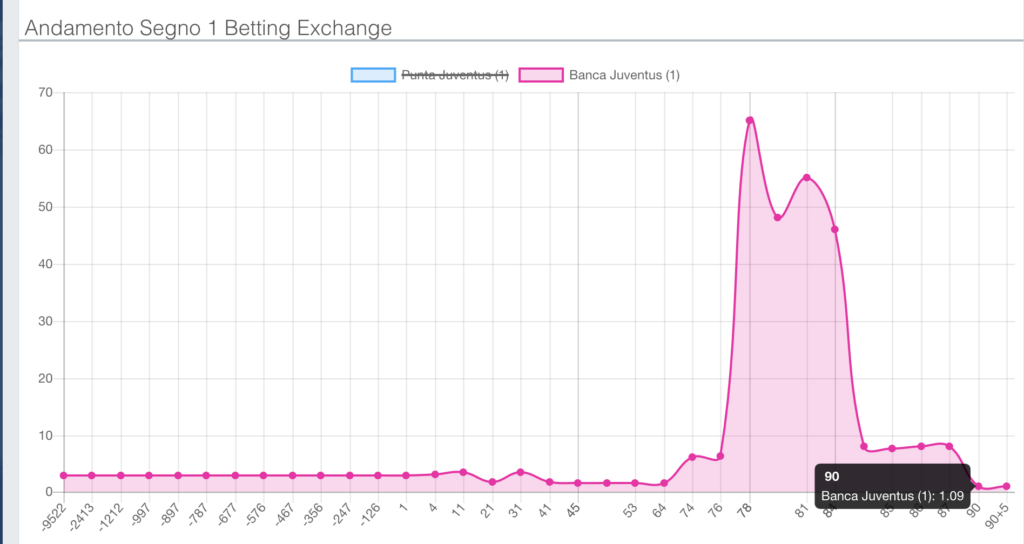Select the data point at minute 11

463,472
